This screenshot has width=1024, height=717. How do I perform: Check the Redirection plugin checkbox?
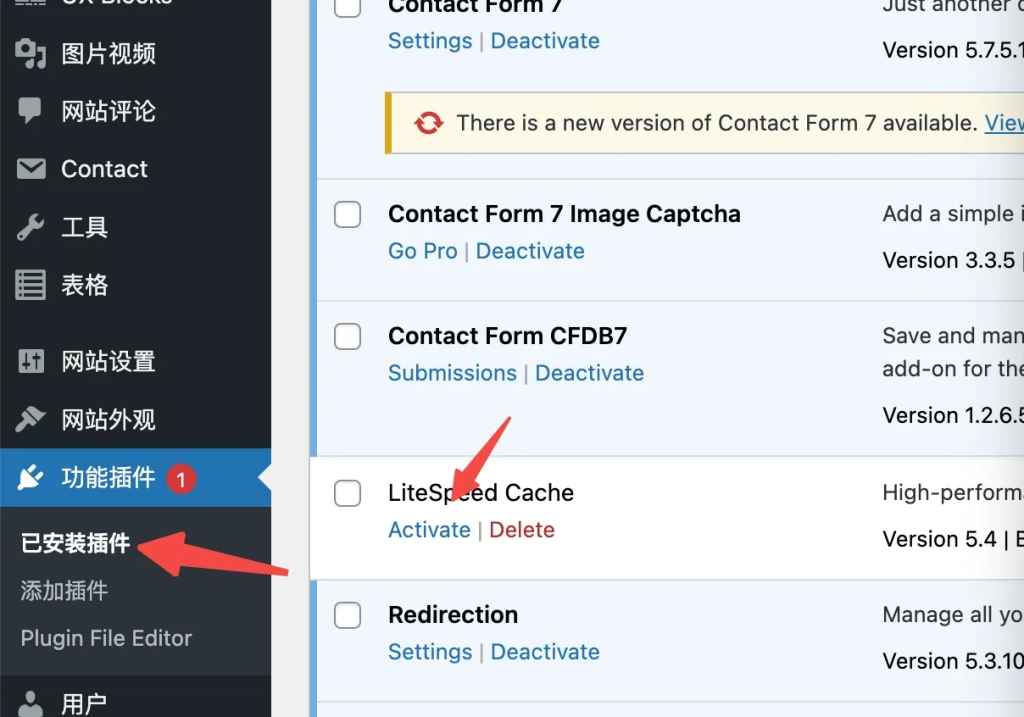point(347,615)
